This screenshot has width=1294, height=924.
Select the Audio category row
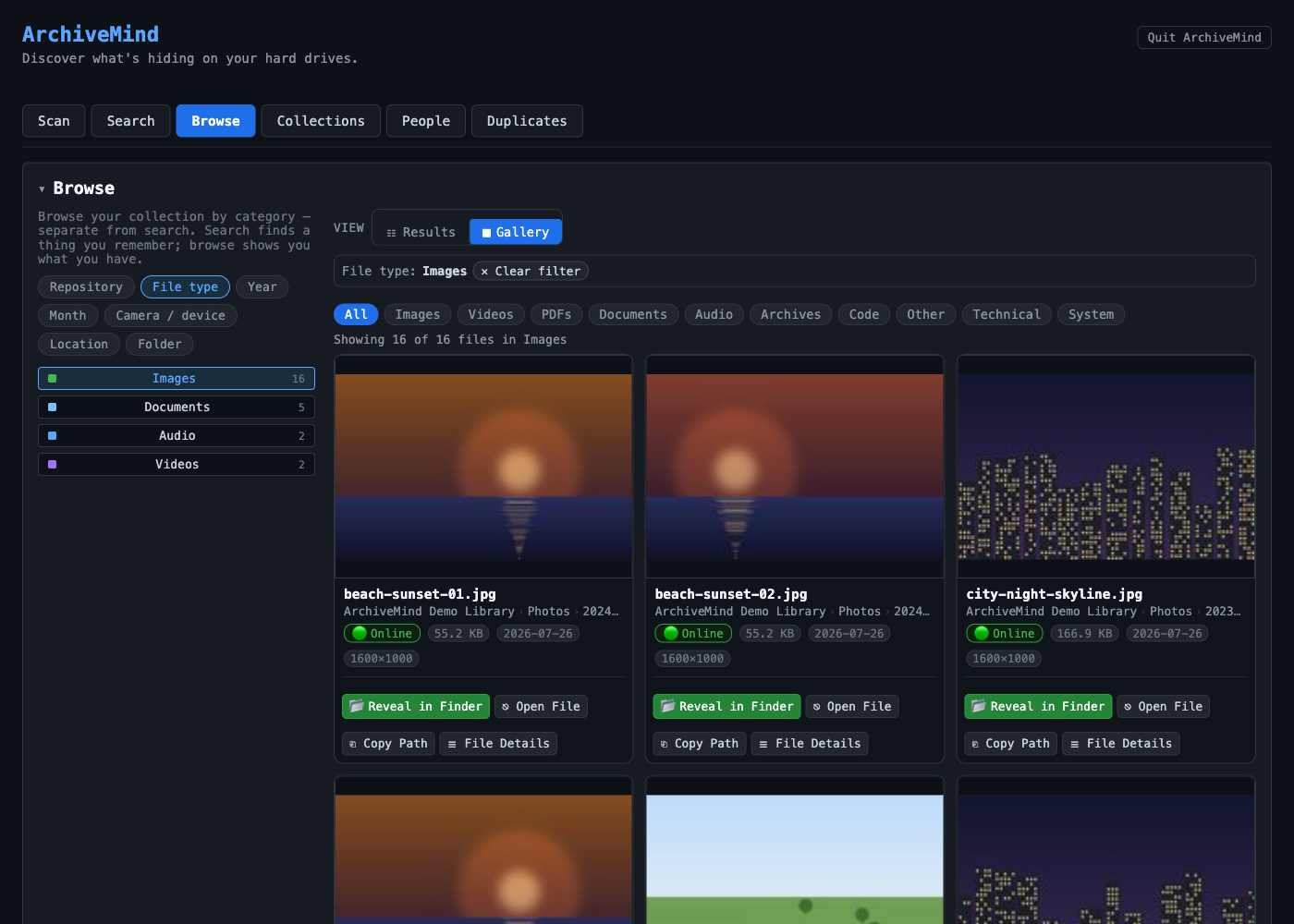(177, 436)
